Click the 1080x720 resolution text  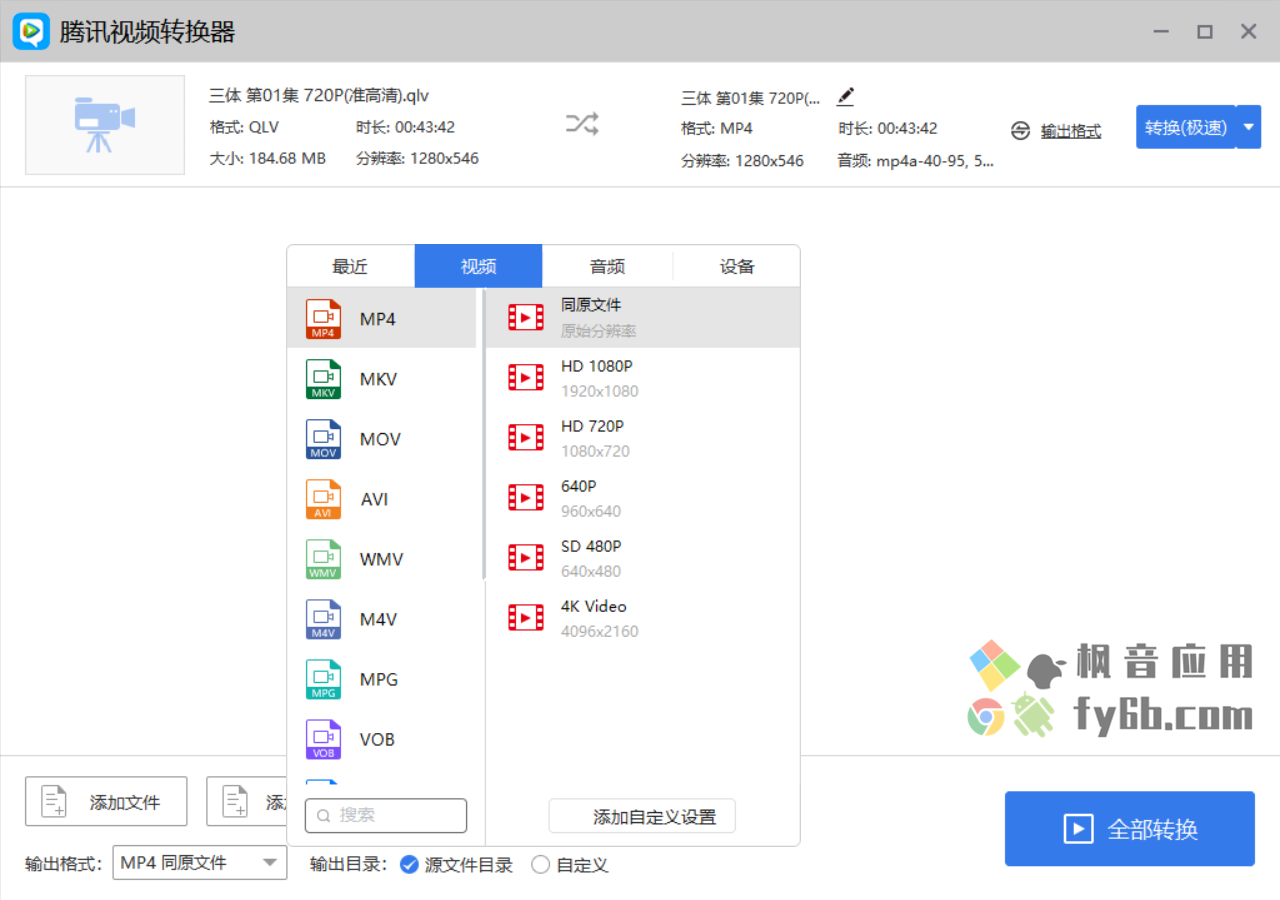596,451
